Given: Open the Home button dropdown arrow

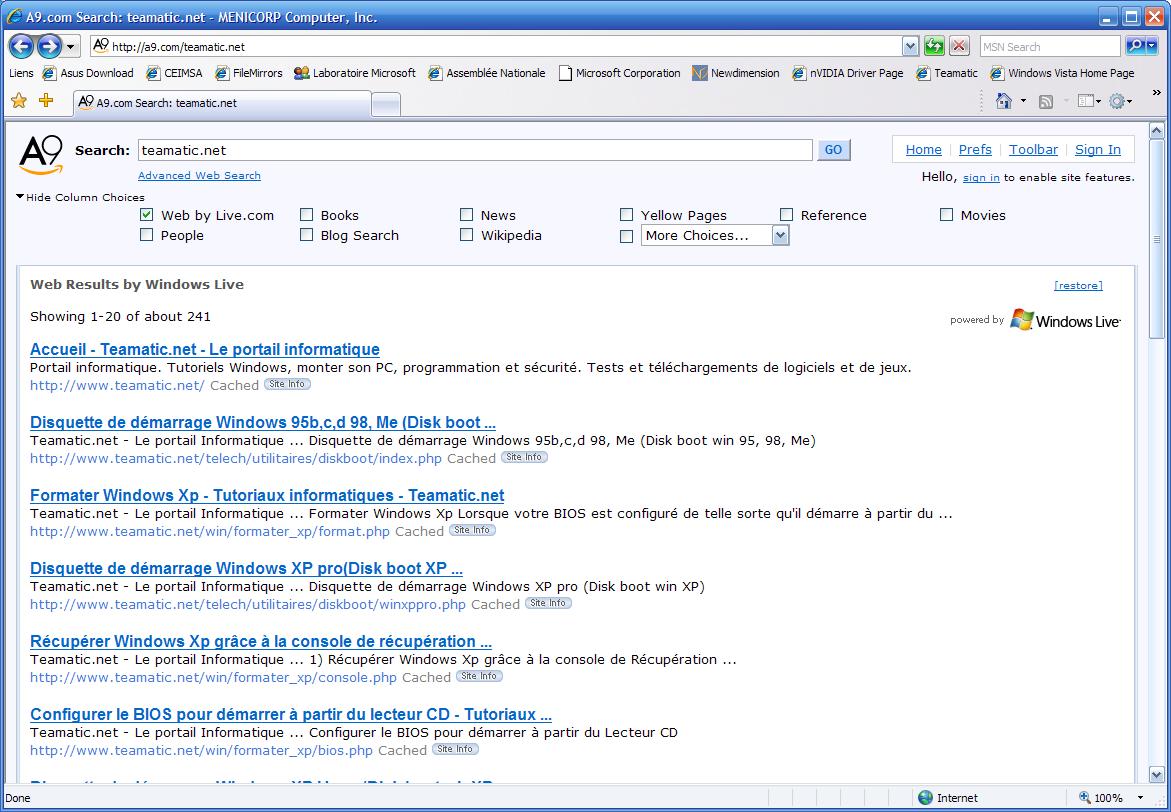Looking at the screenshot, I should 1023,101.
